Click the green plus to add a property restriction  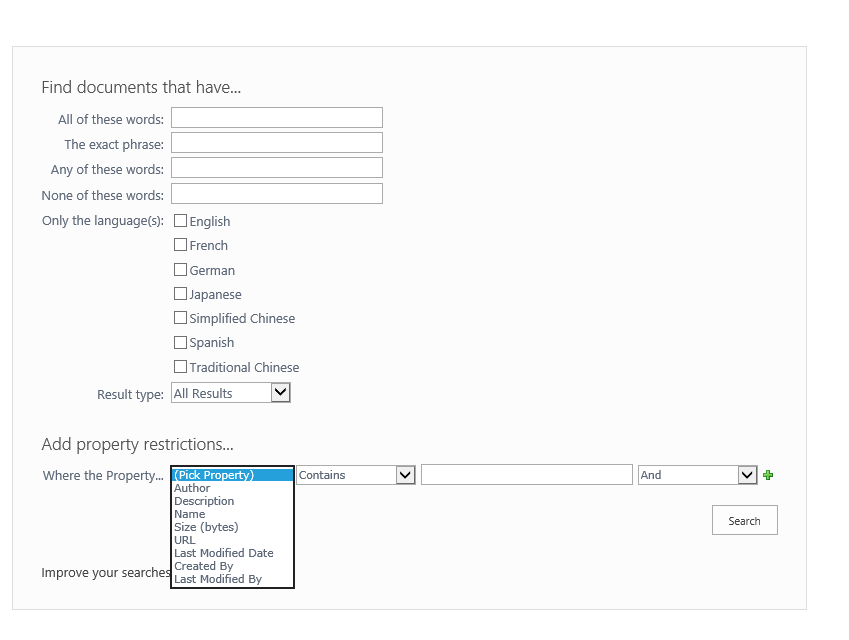point(768,474)
